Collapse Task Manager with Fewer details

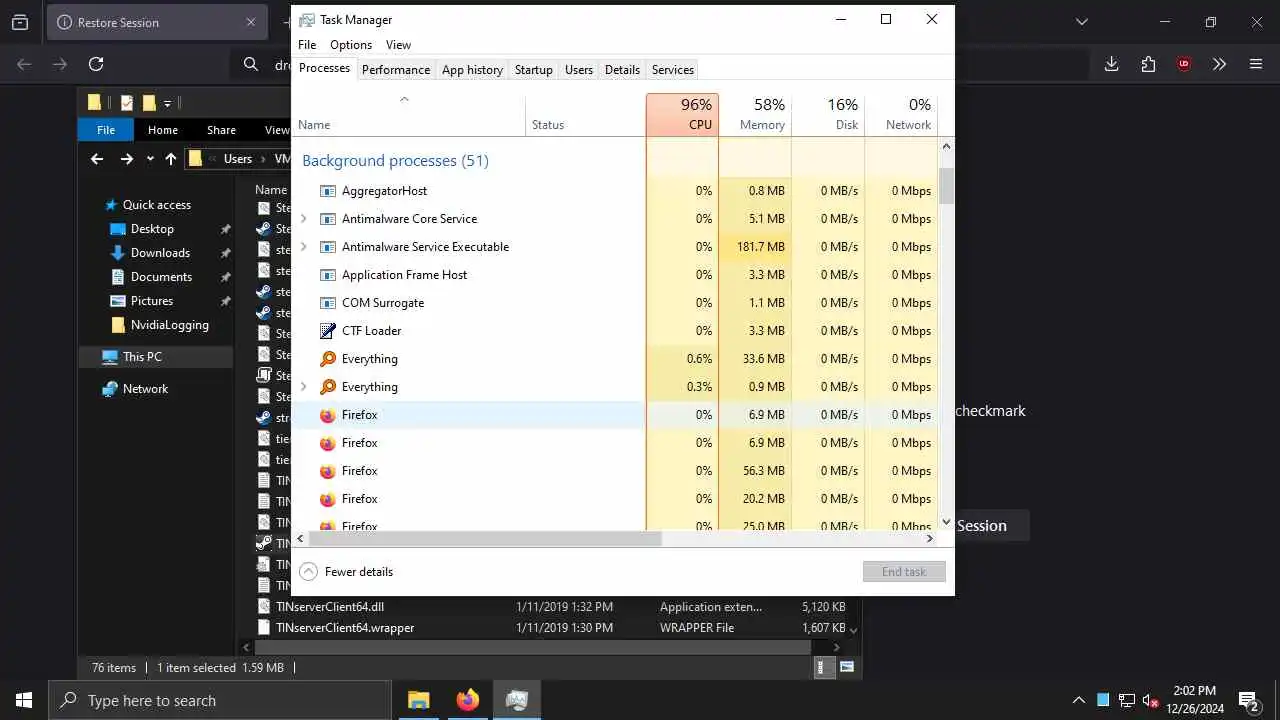click(346, 572)
